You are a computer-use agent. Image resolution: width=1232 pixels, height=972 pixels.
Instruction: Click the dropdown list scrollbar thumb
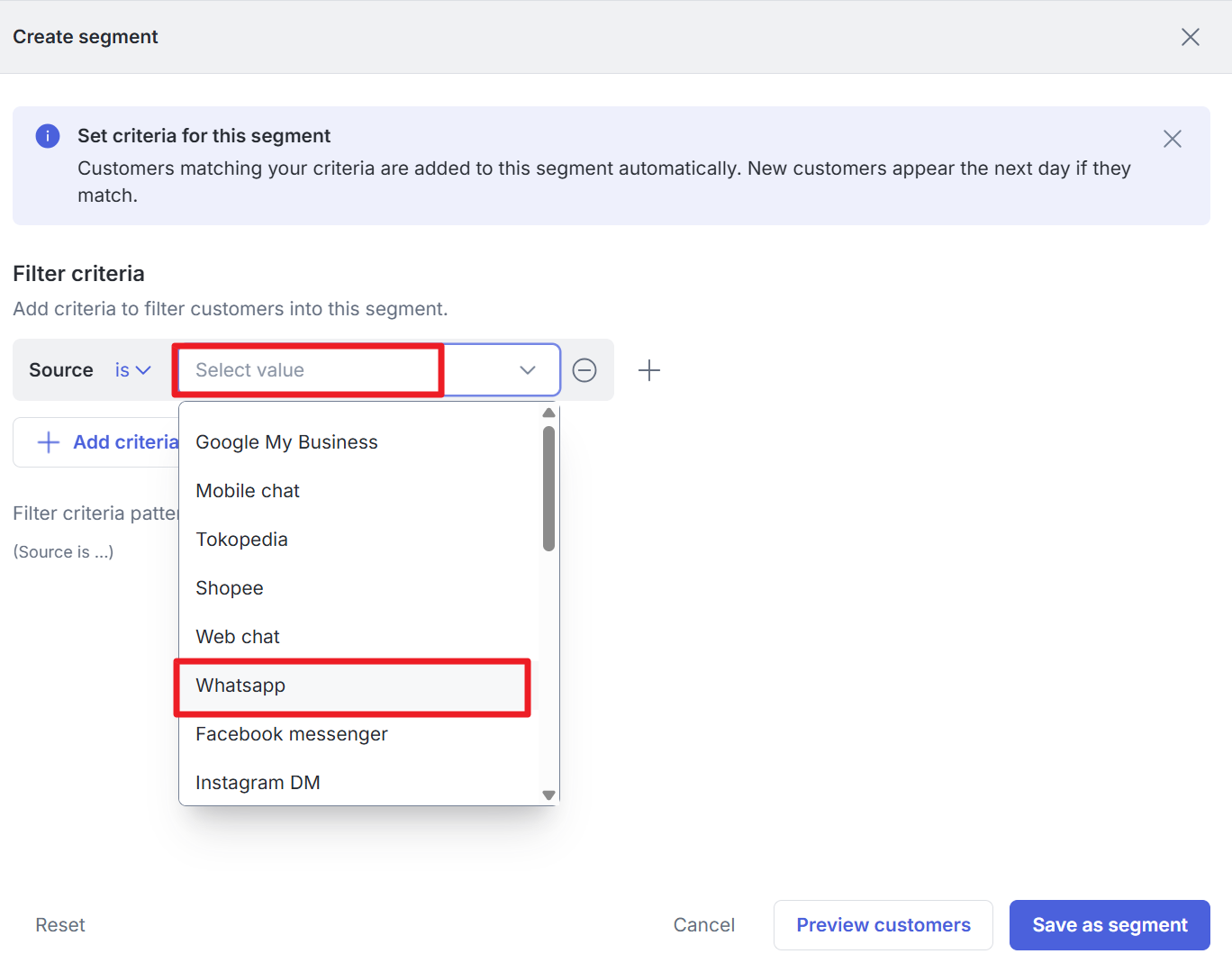coord(549,488)
